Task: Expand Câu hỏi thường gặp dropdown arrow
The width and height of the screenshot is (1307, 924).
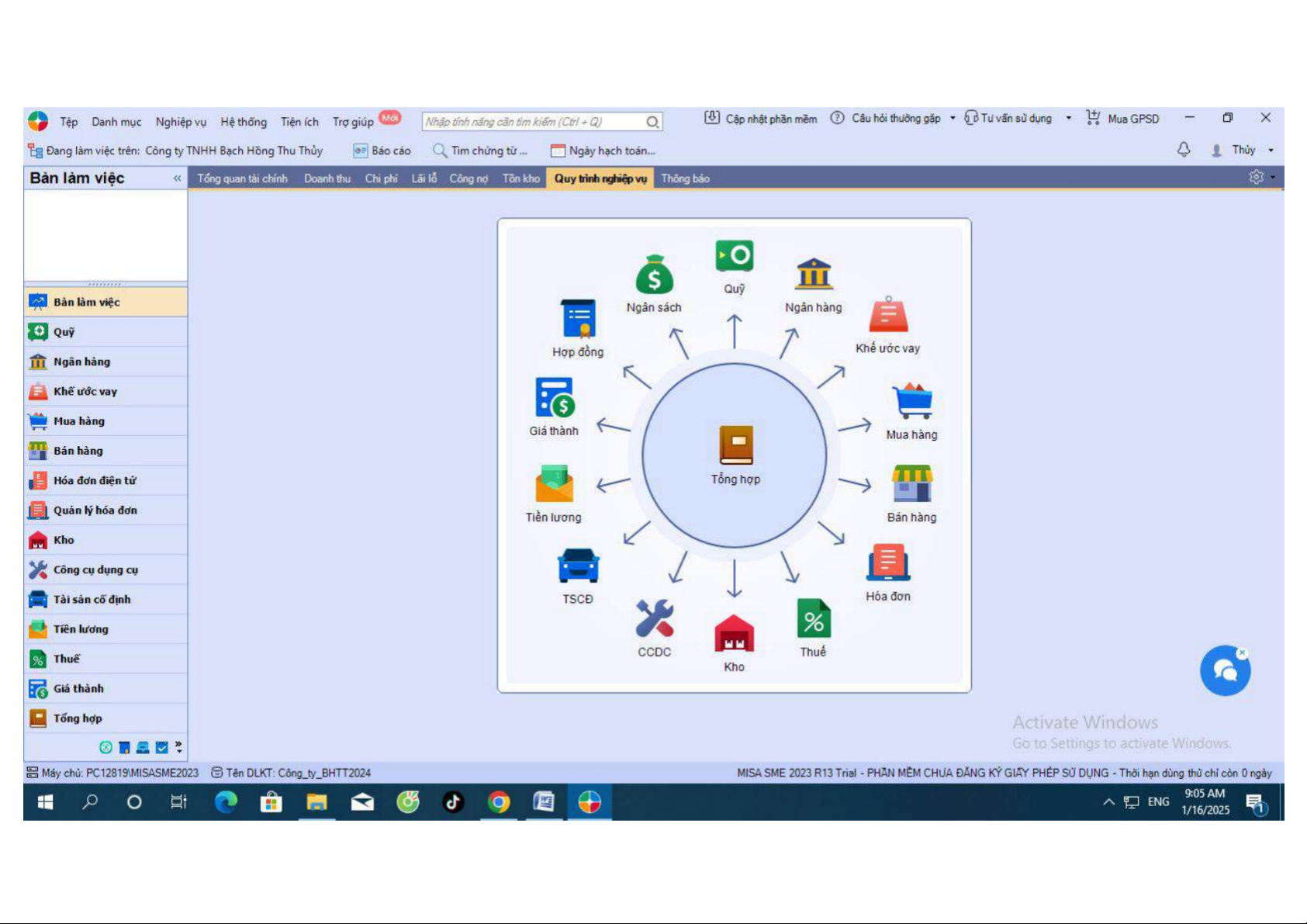Action: point(953,119)
